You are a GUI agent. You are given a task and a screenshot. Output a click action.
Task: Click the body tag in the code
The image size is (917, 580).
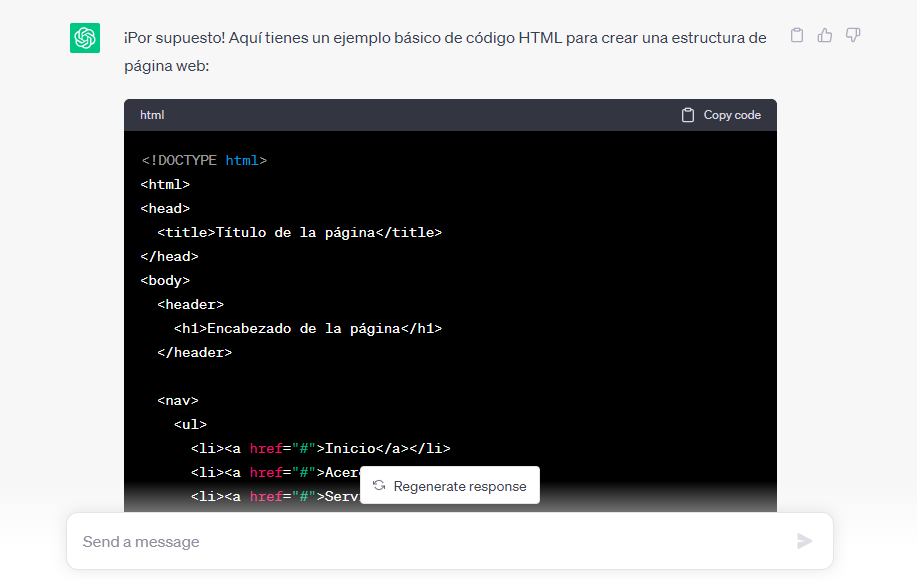pyautogui.click(x=163, y=280)
